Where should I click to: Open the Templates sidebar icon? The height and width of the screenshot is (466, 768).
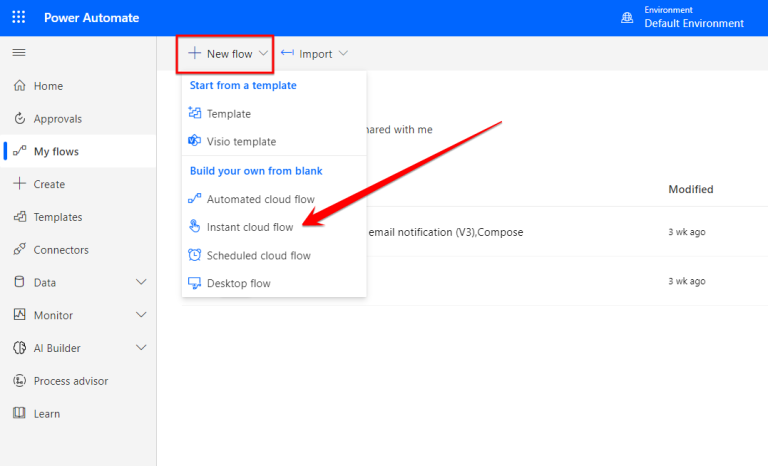click(x=19, y=217)
